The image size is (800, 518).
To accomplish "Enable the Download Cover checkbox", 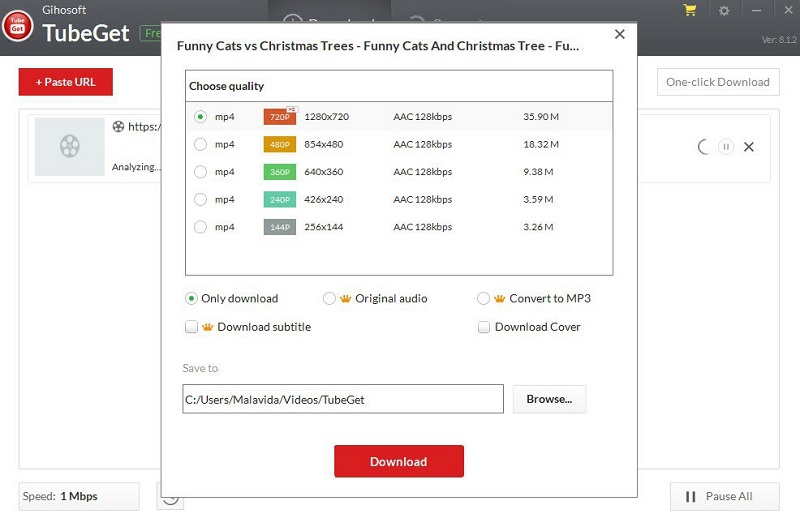I will (484, 327).
